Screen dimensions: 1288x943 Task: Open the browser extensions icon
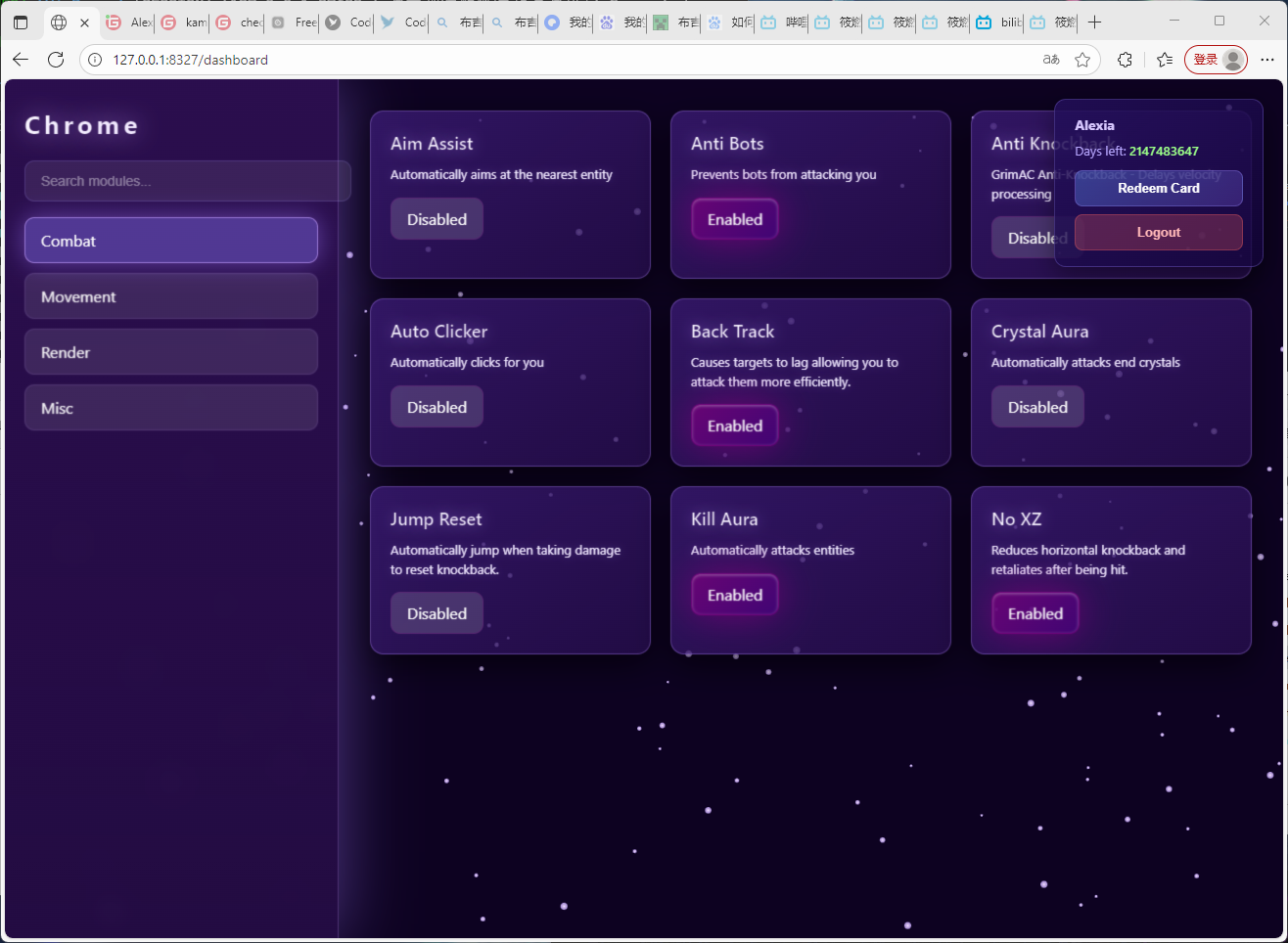pos(1125,60)
